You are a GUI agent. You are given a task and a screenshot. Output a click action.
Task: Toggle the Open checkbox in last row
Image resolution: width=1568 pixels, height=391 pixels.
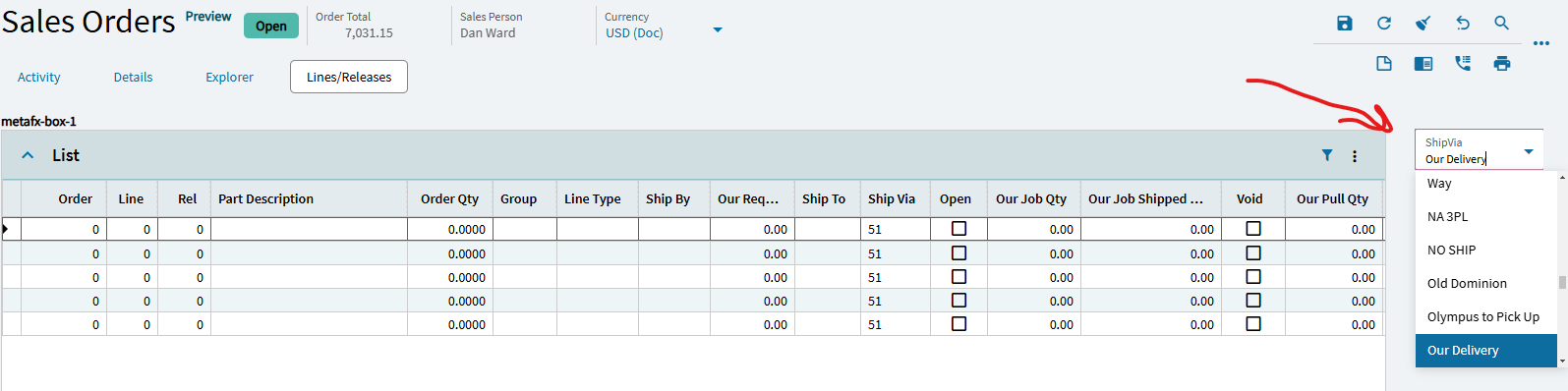click(958, 324)
